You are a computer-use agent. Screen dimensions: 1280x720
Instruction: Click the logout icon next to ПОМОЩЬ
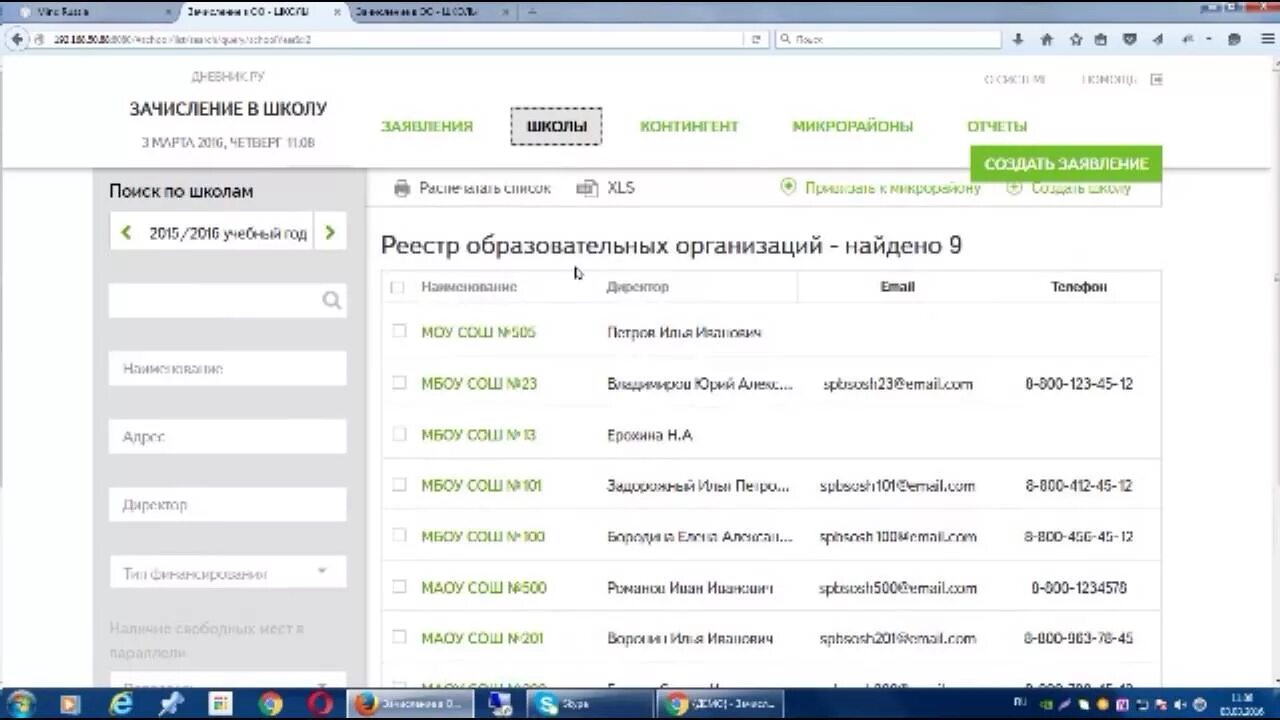pyautogui.click(x=1156, y=79)
